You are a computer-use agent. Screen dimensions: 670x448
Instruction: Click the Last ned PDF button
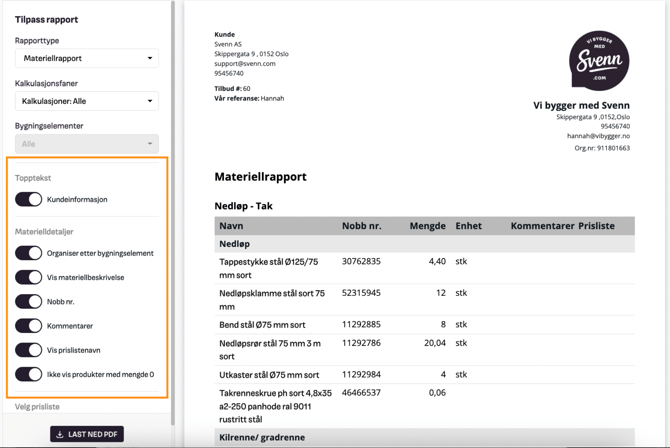pyautogui.click(x=87, y=435)
